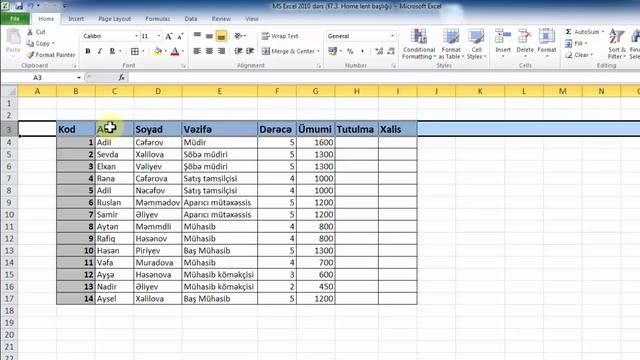Click the Format cells icon

click(547, 37)
